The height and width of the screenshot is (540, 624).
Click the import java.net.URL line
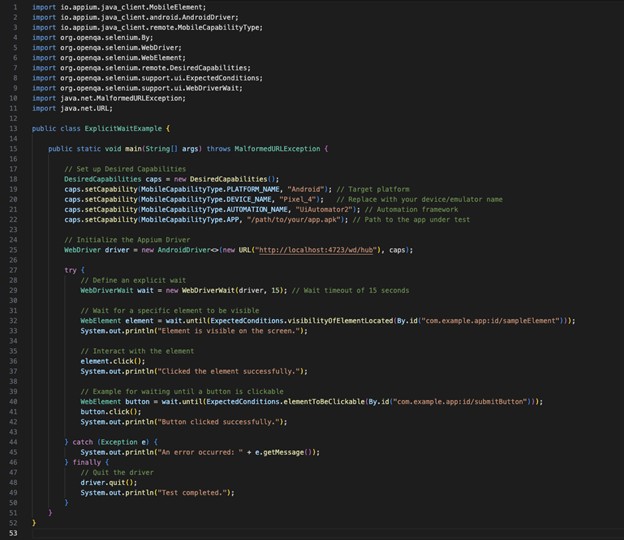point(72,108)
